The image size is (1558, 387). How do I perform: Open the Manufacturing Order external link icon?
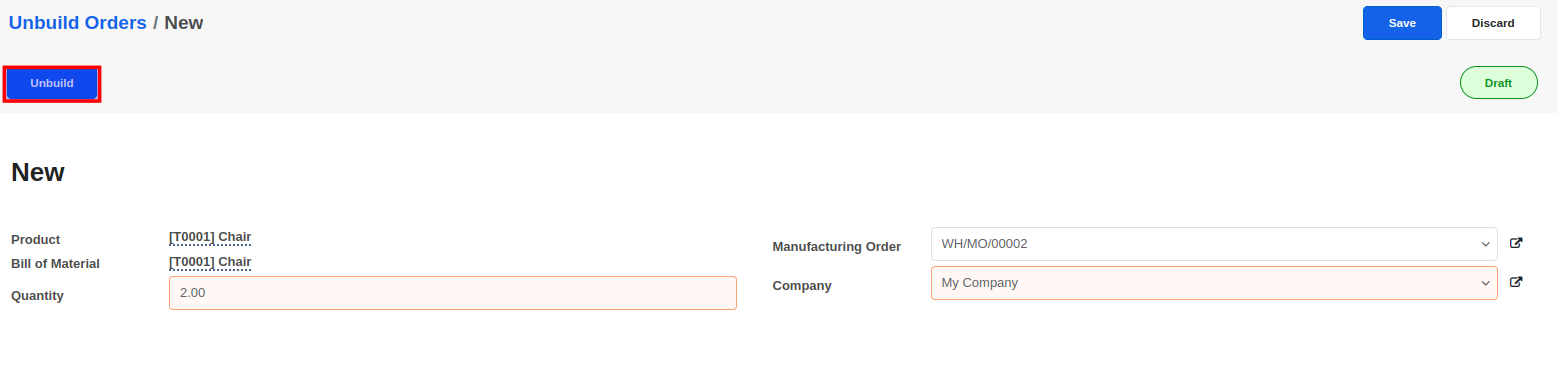point(1516,243)
